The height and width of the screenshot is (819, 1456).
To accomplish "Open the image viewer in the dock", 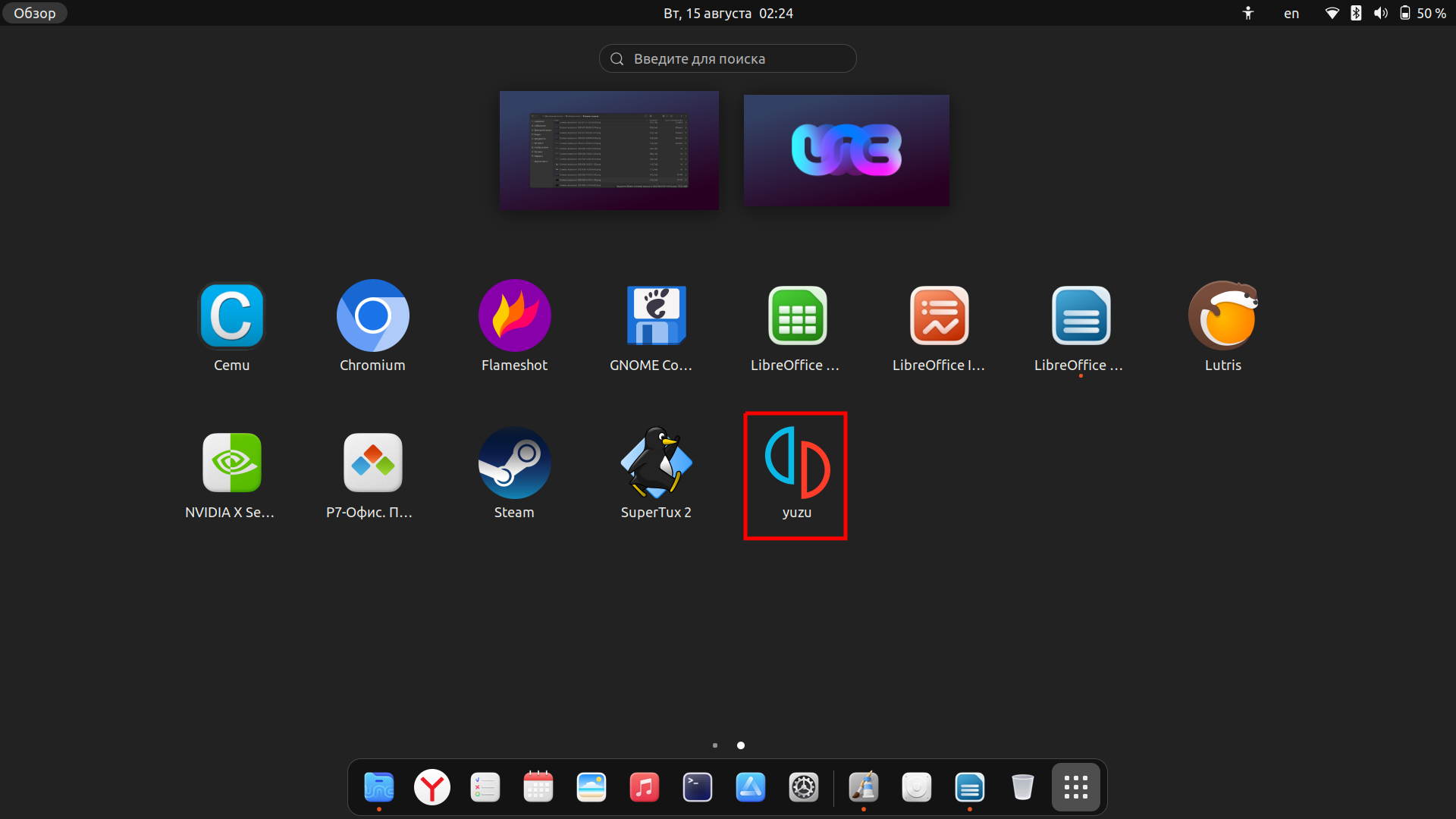I will [x=591, y=787].
